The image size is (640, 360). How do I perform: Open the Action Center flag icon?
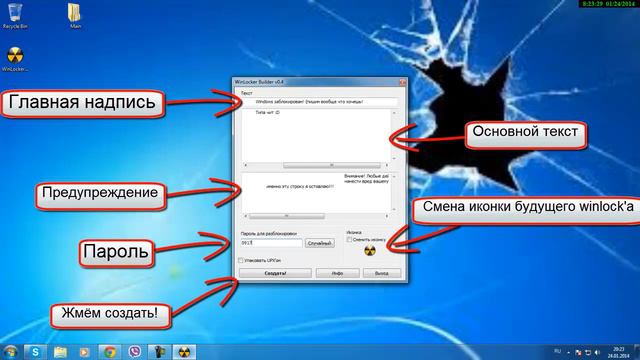coord(578,352)
